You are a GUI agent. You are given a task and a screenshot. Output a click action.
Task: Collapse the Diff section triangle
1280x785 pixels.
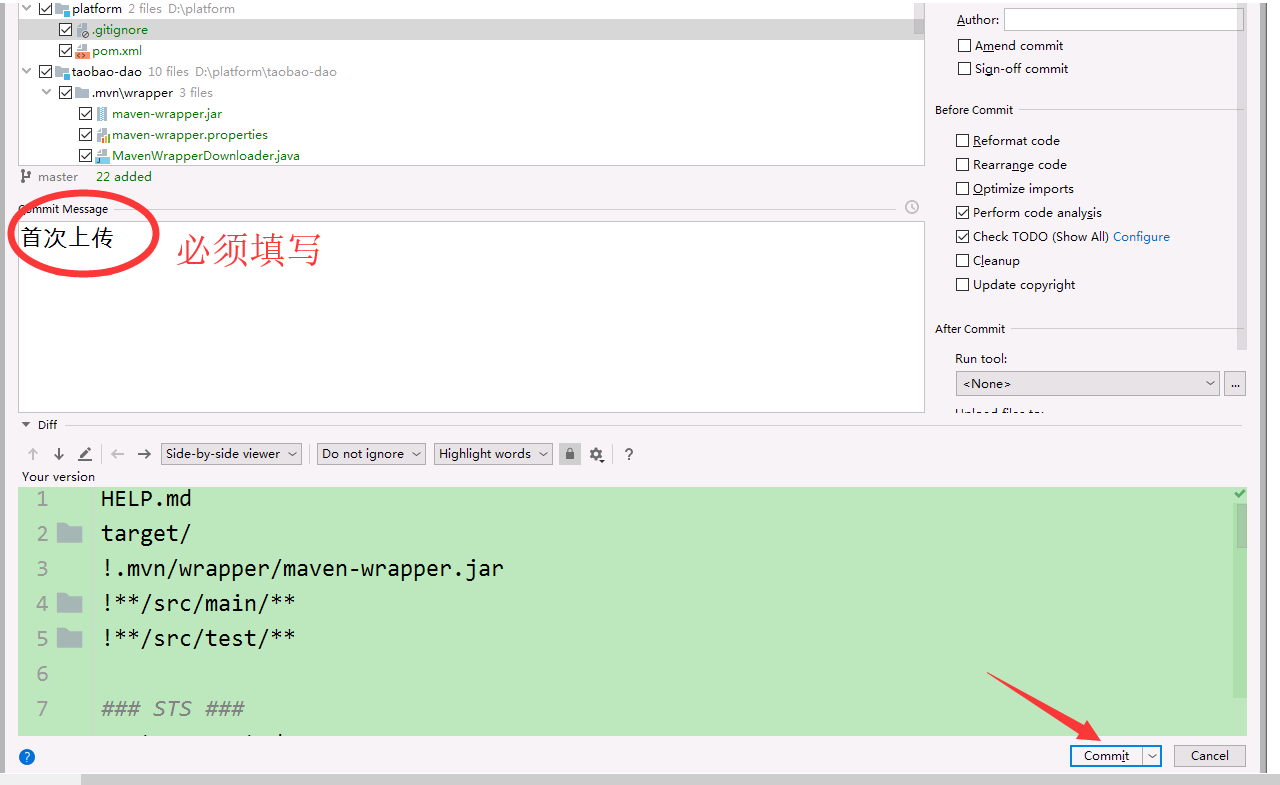tap(26, 425)
